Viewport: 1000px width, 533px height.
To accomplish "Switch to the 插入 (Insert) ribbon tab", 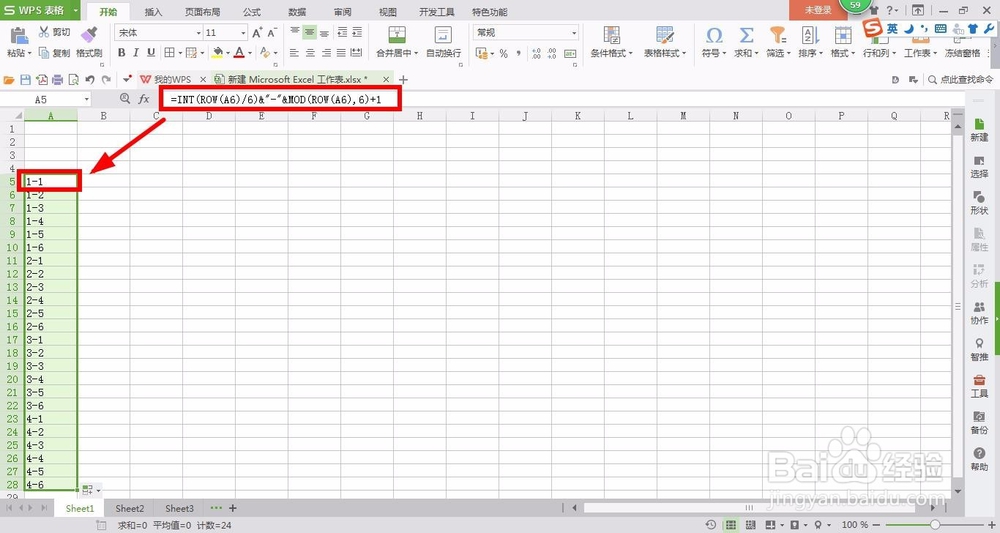I will click(x=154, y=11).
